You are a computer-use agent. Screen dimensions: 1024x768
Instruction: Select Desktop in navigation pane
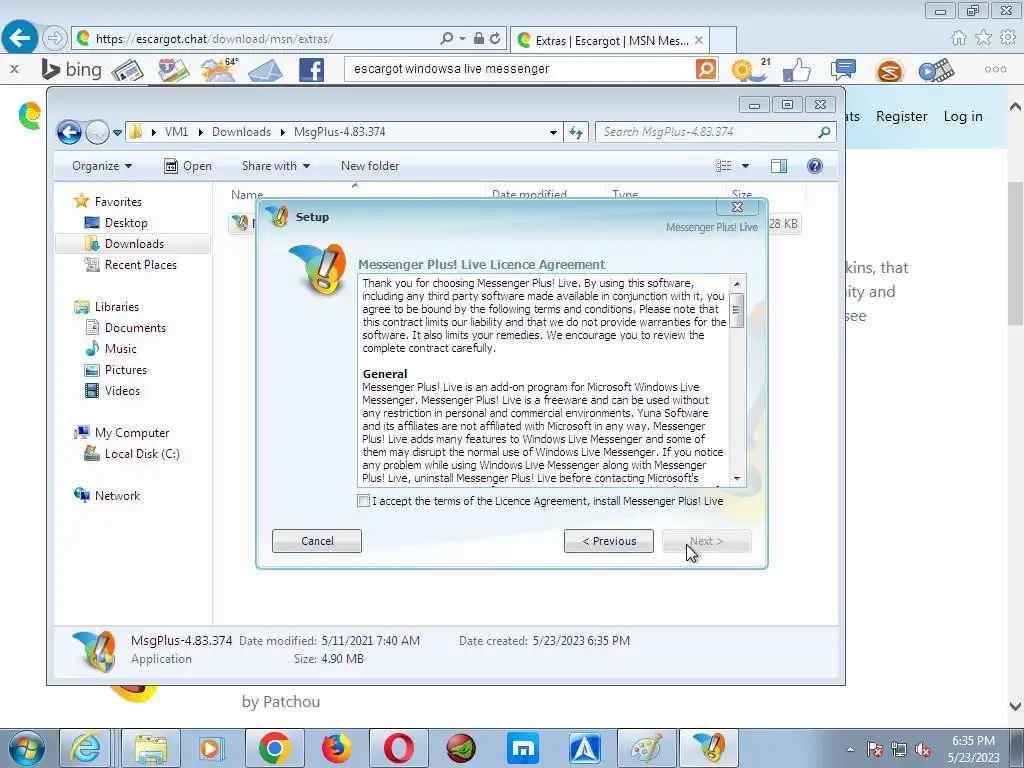tap(126, 223)
